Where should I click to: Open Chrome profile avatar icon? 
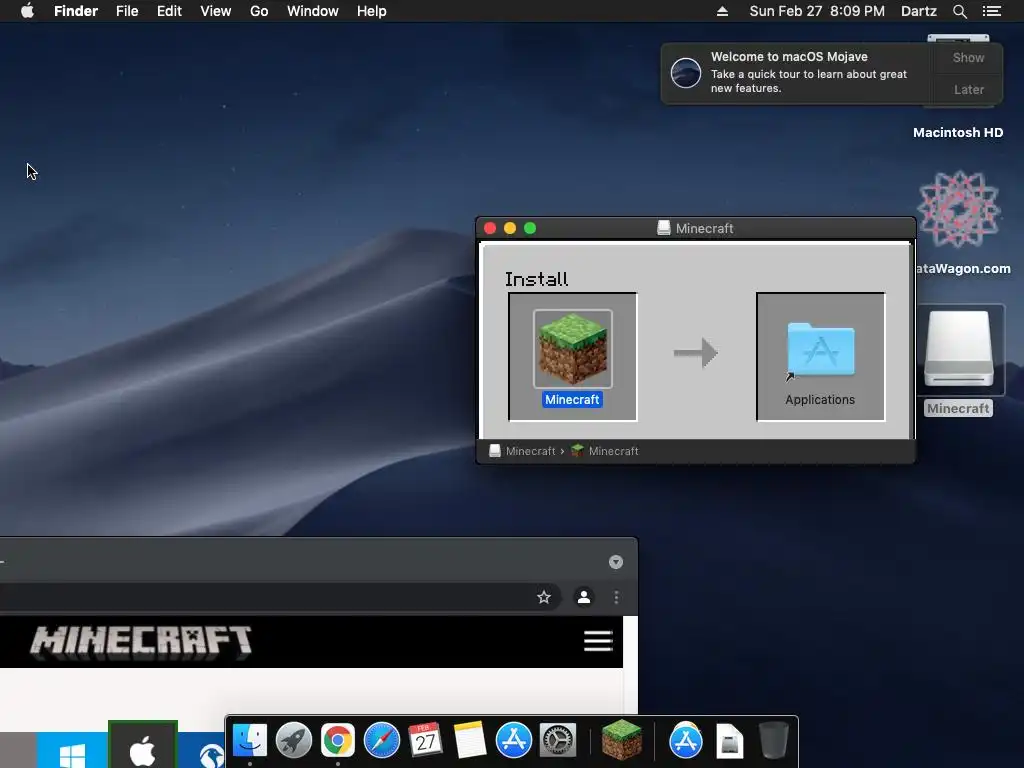584,597
